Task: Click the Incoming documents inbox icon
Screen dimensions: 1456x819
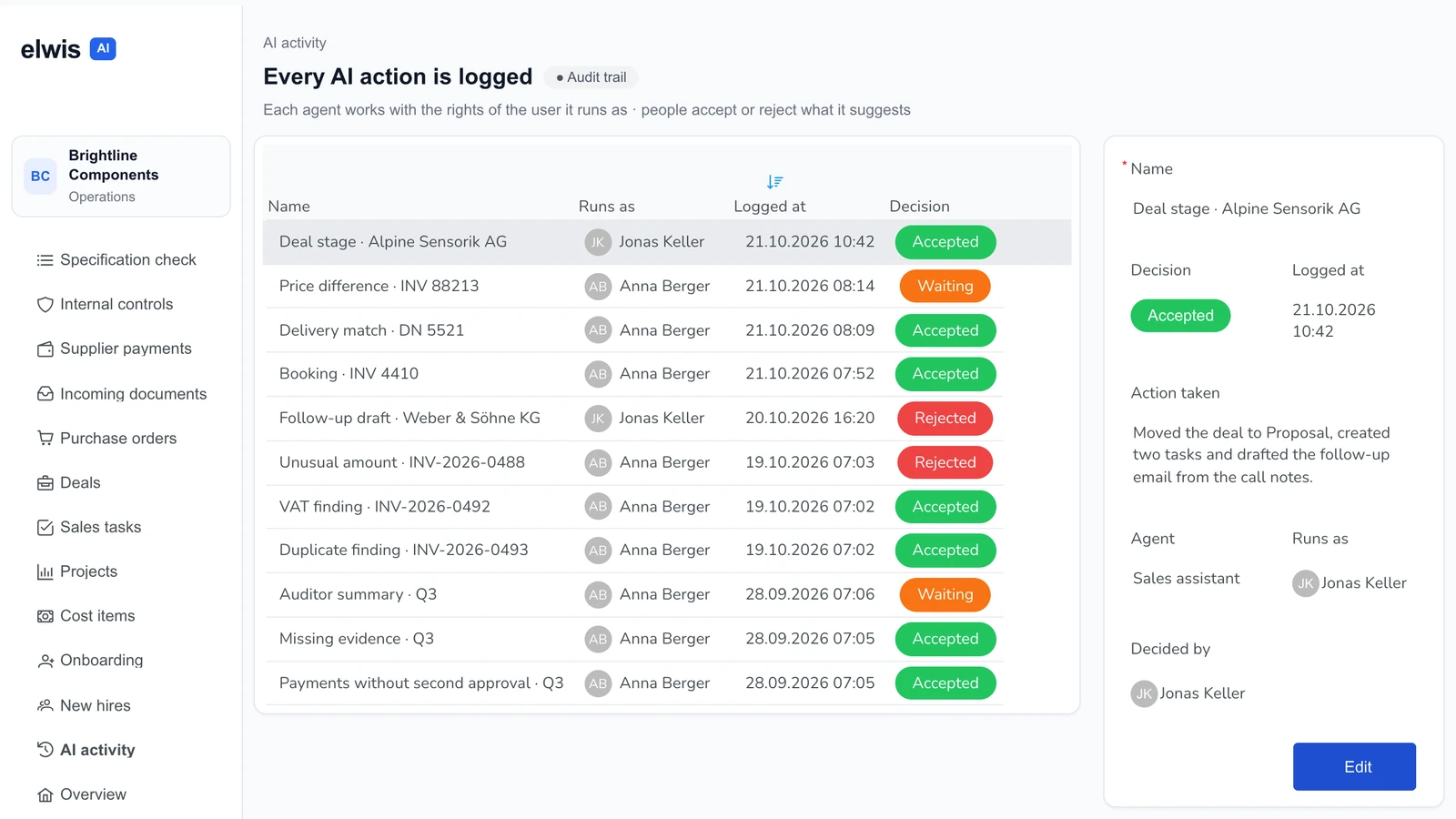Action: pyautogui.click(x=45, y=394)
